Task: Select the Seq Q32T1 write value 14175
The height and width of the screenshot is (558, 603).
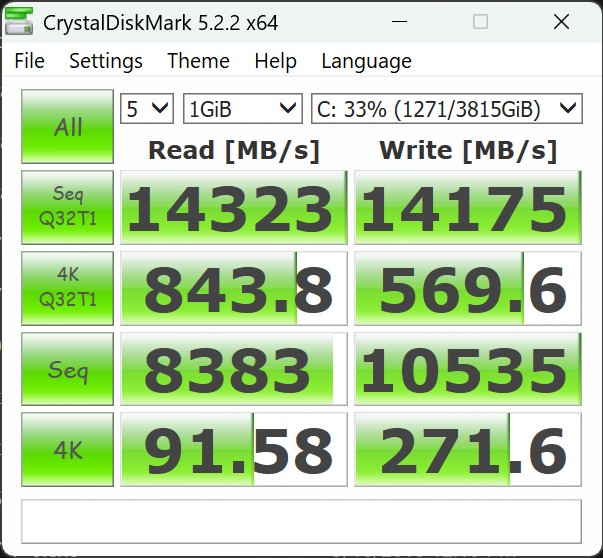Action: tap(468, 207)
